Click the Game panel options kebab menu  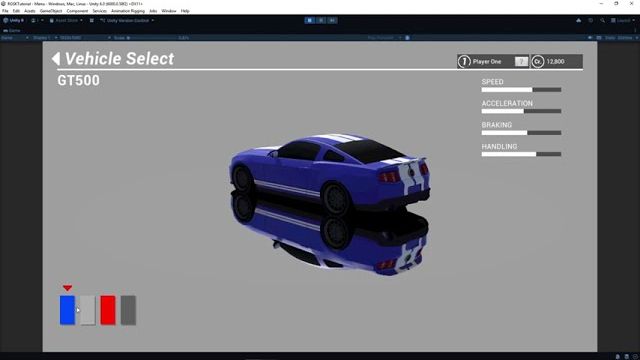click(x=636, y=31)
